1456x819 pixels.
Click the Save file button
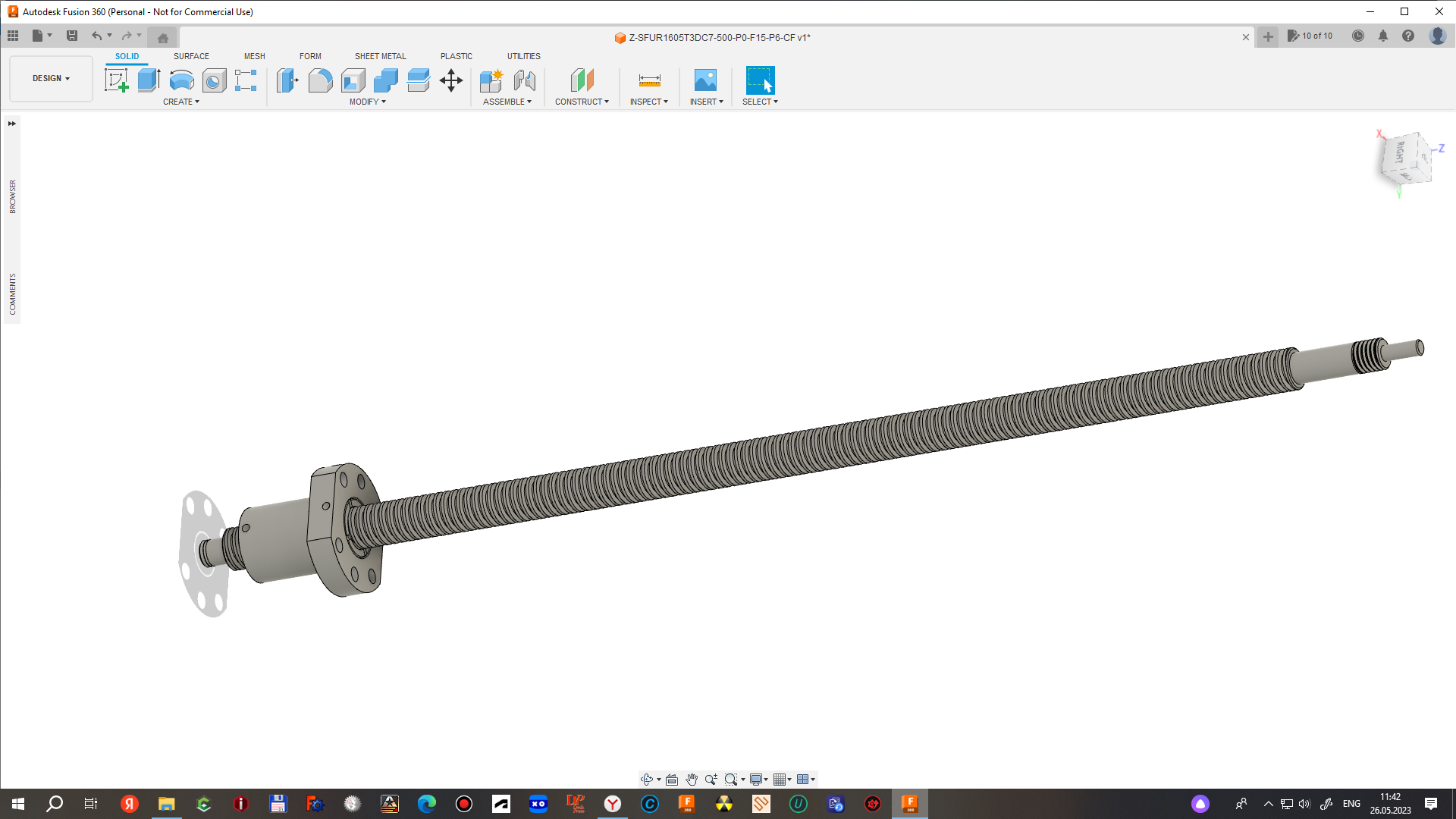71,36
